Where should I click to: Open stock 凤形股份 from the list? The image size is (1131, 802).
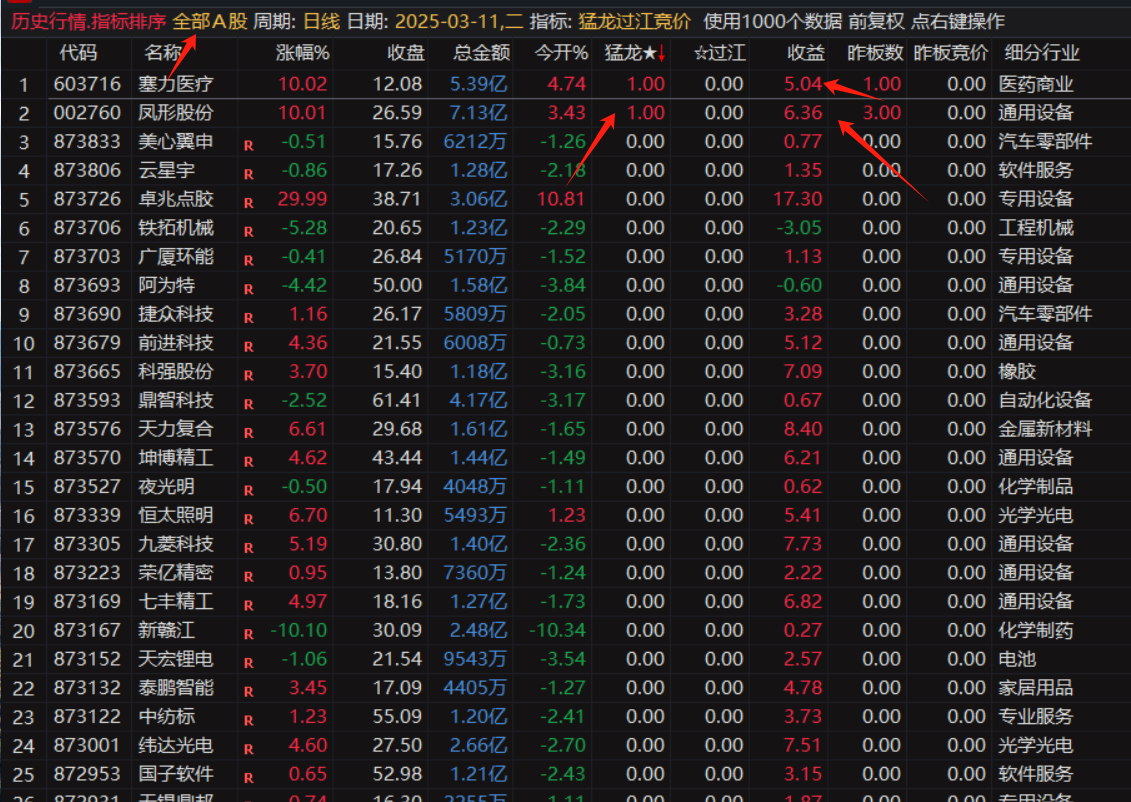pos(175,113)
